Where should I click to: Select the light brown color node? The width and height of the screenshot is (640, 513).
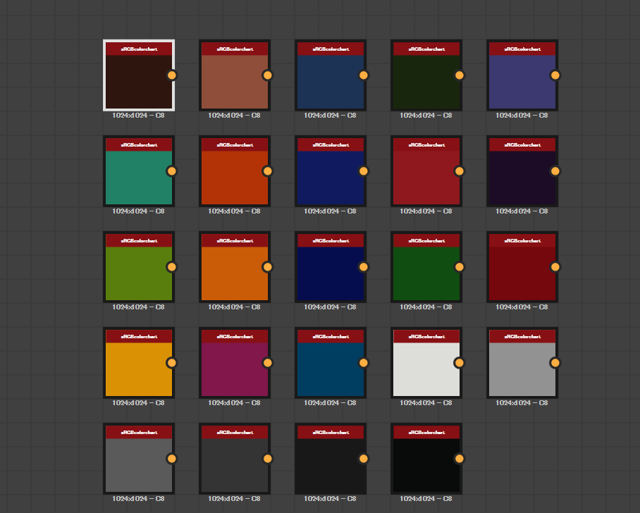coord(234,82)
